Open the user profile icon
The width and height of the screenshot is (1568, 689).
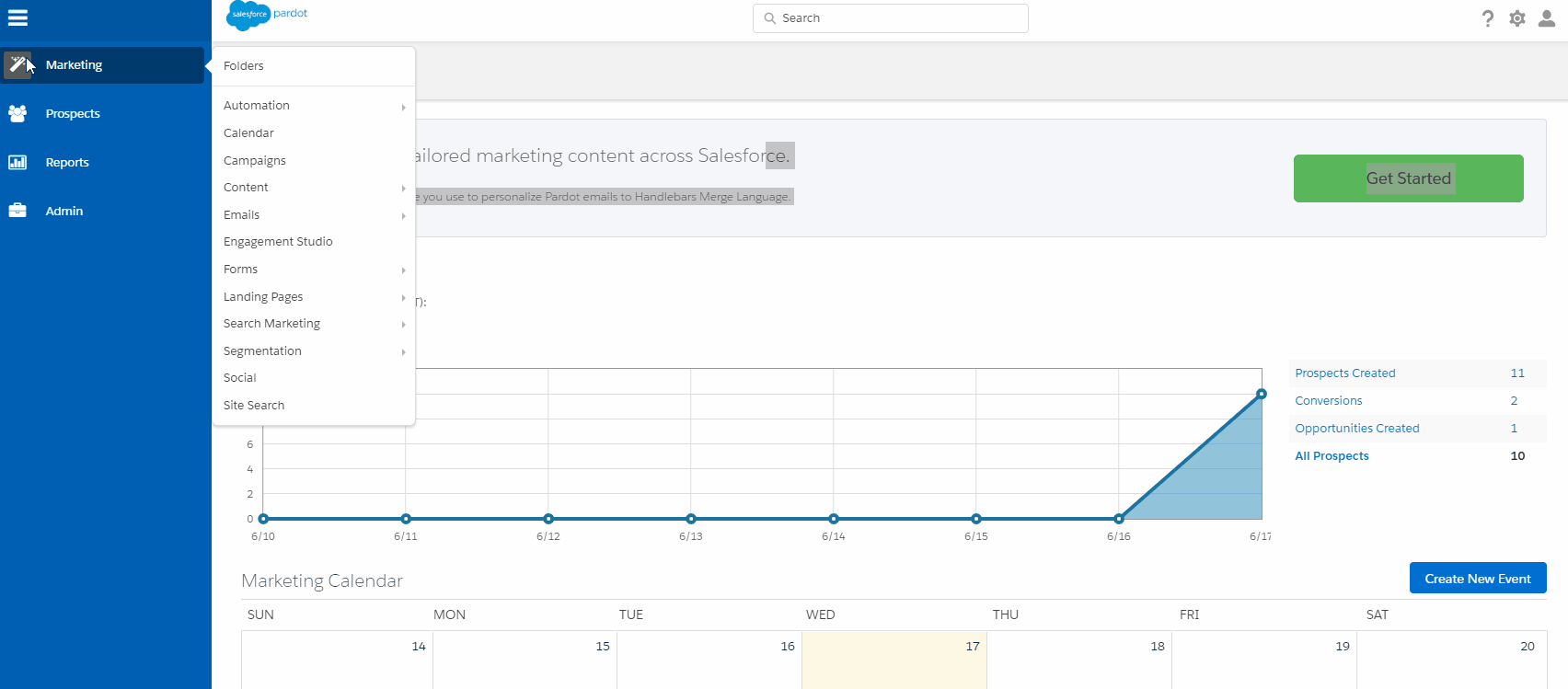(1547, 18)
